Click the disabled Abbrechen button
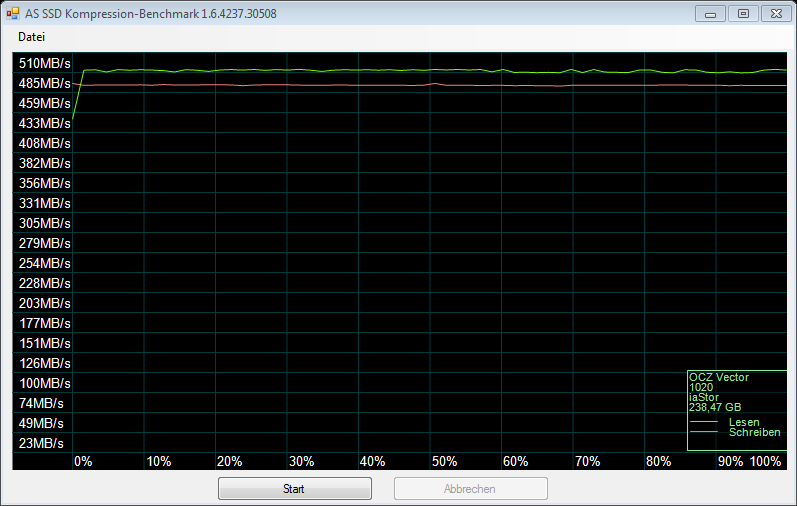This screenshot has height=506, width=797. 471,489
